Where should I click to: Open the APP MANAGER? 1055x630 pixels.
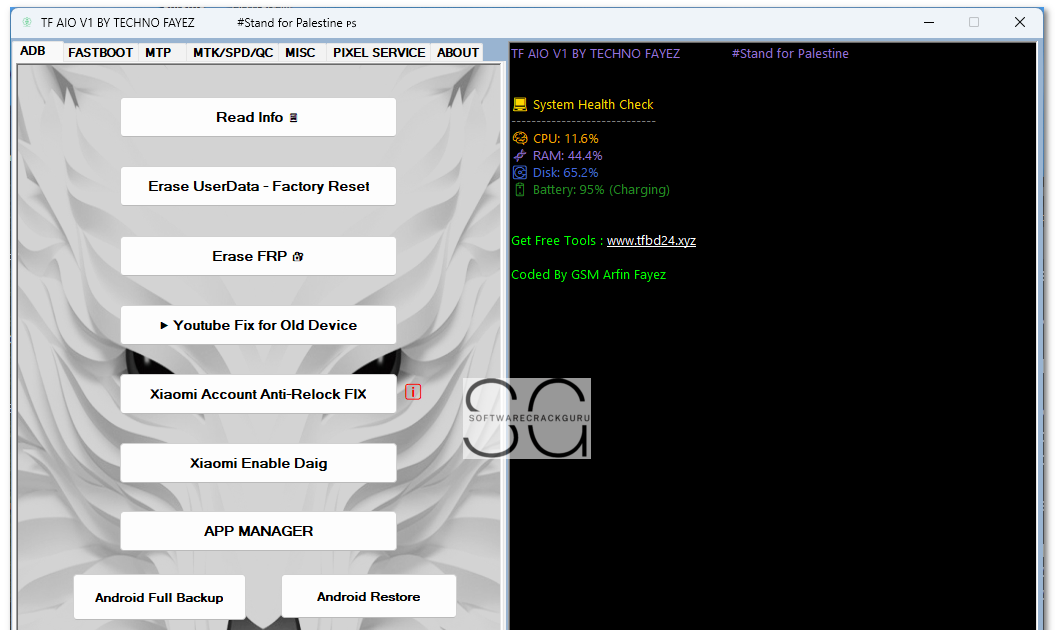coord(258,531)
